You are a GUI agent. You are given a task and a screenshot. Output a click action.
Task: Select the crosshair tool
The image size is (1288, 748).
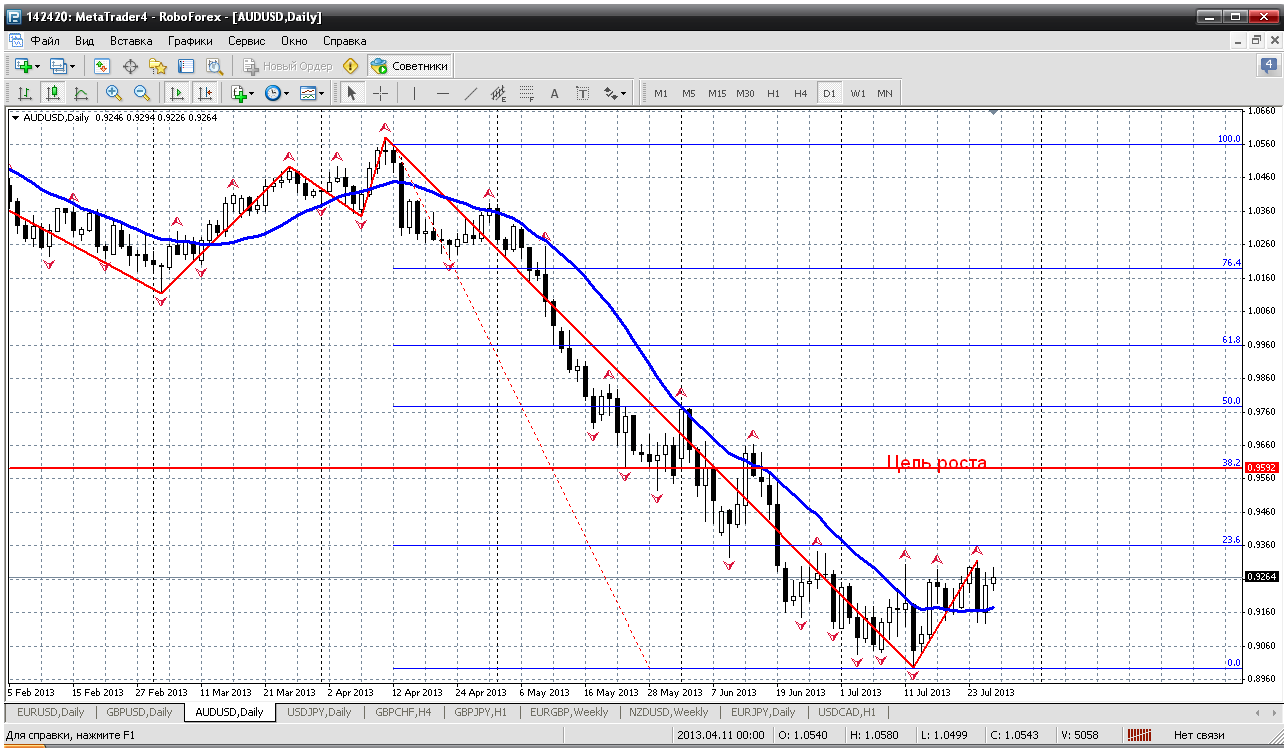coord(380,93)
